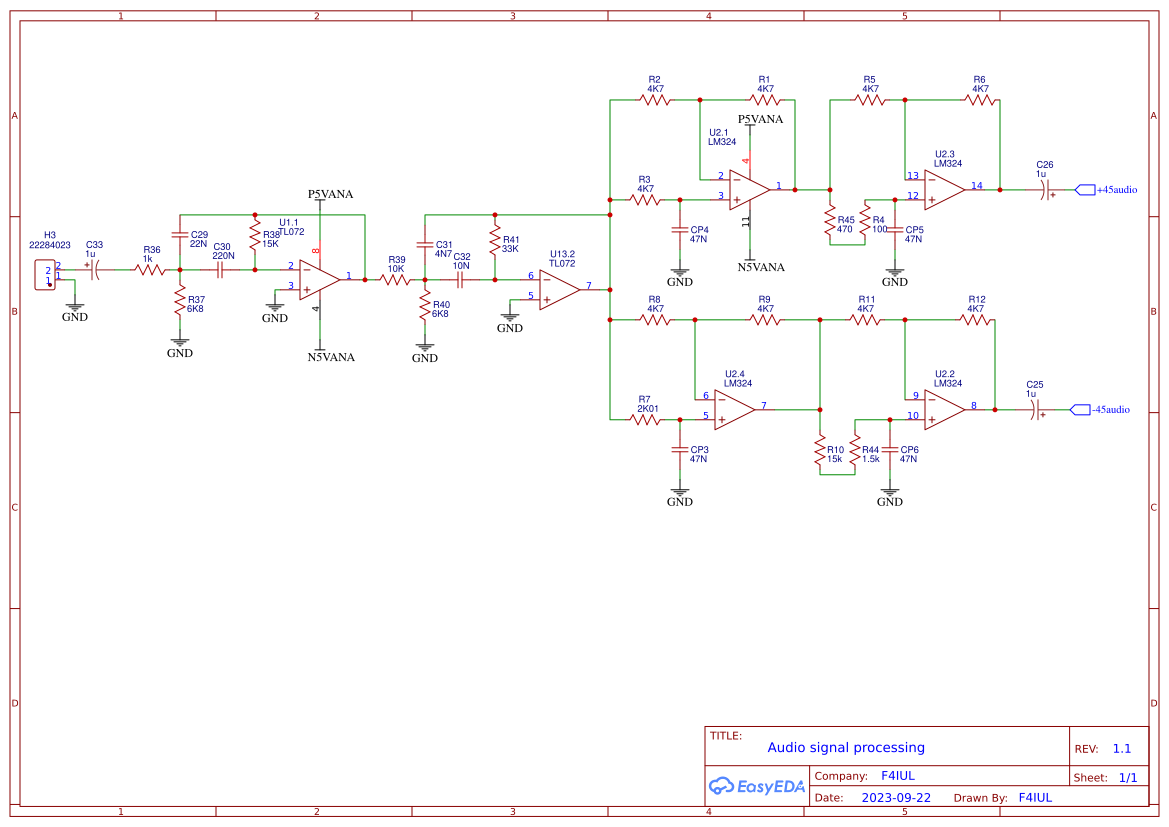Select the R38 15K resistor symbol

(255, 236)
